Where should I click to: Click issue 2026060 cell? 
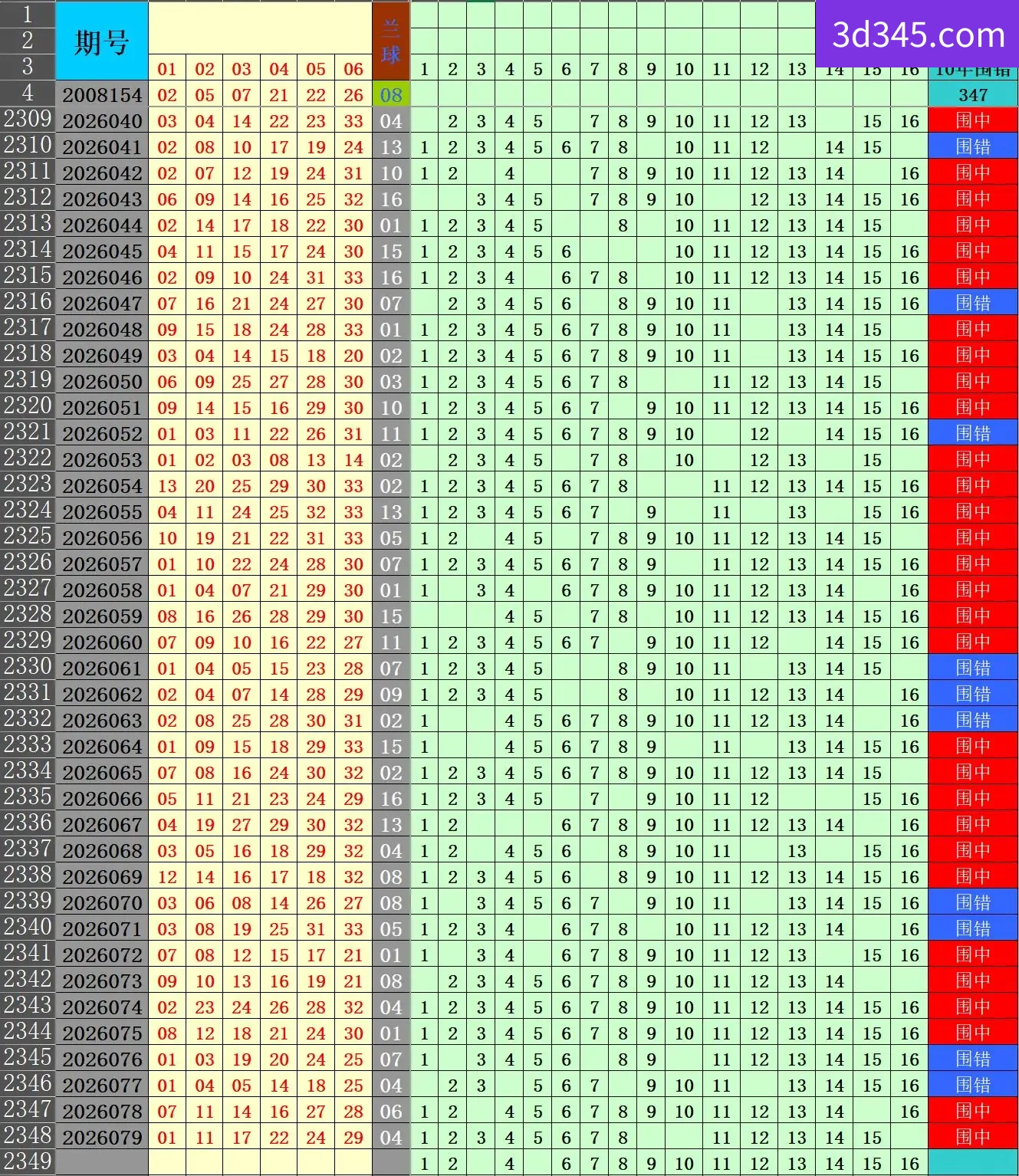102,642
